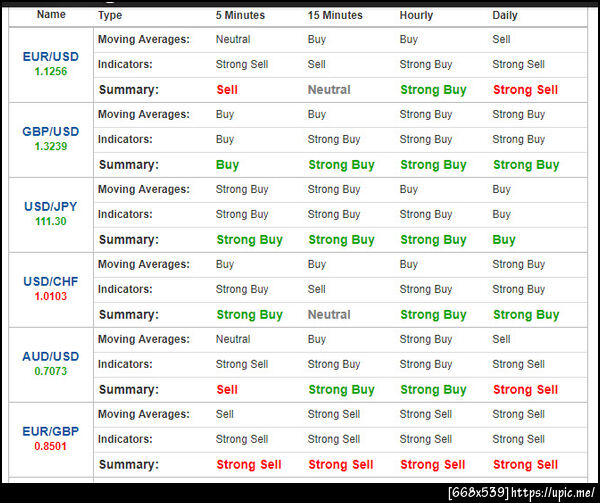Screen dimensions: 600x503
Task: Select EUR/USD Daily Strong Sell summary
Action: 525,90
